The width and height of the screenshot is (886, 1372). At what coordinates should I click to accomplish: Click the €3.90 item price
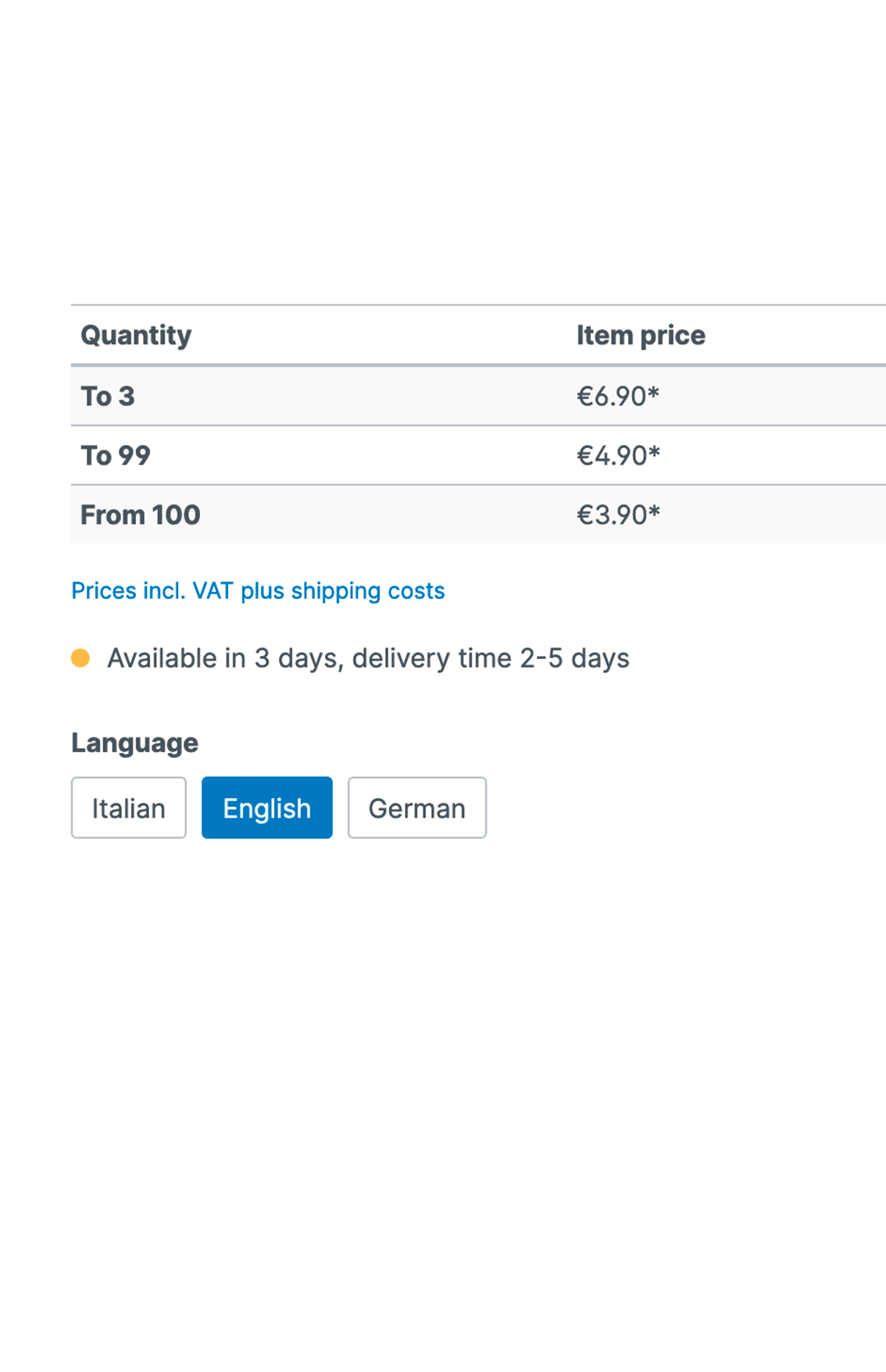click(x=612, y=515)
